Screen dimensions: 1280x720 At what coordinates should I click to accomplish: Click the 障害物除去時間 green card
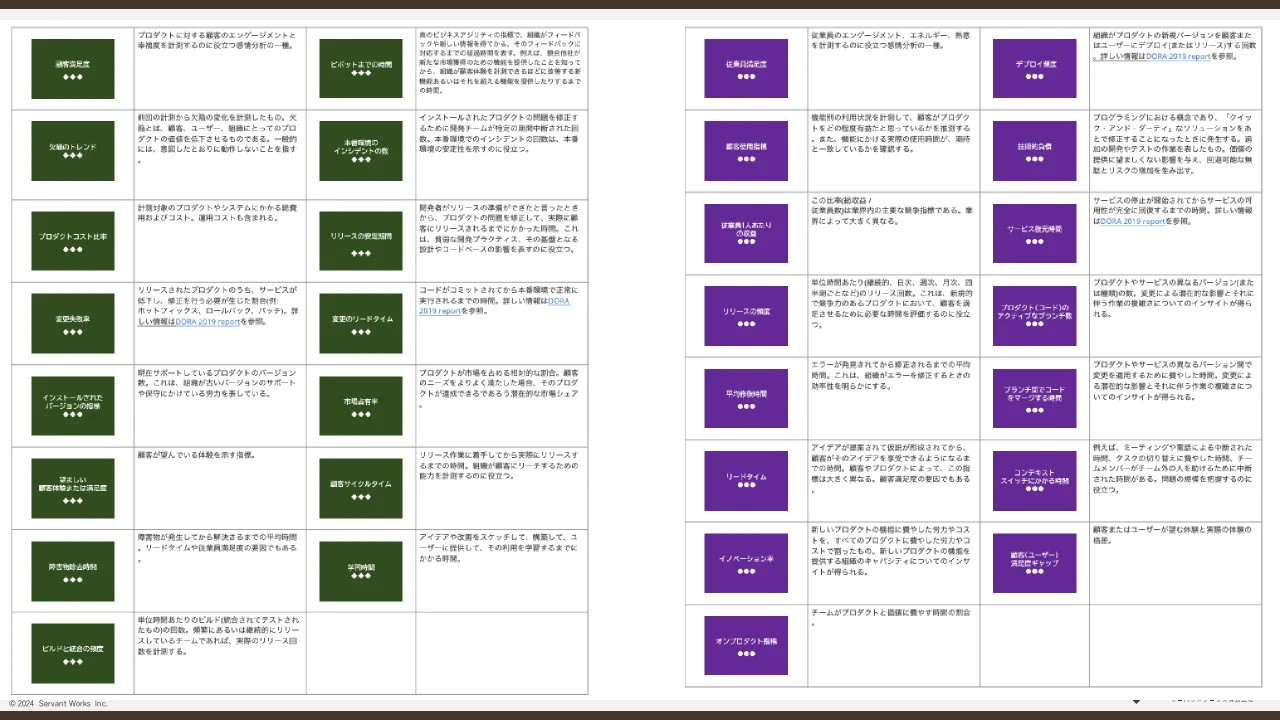pyautogui.click(x=73, y=570)
